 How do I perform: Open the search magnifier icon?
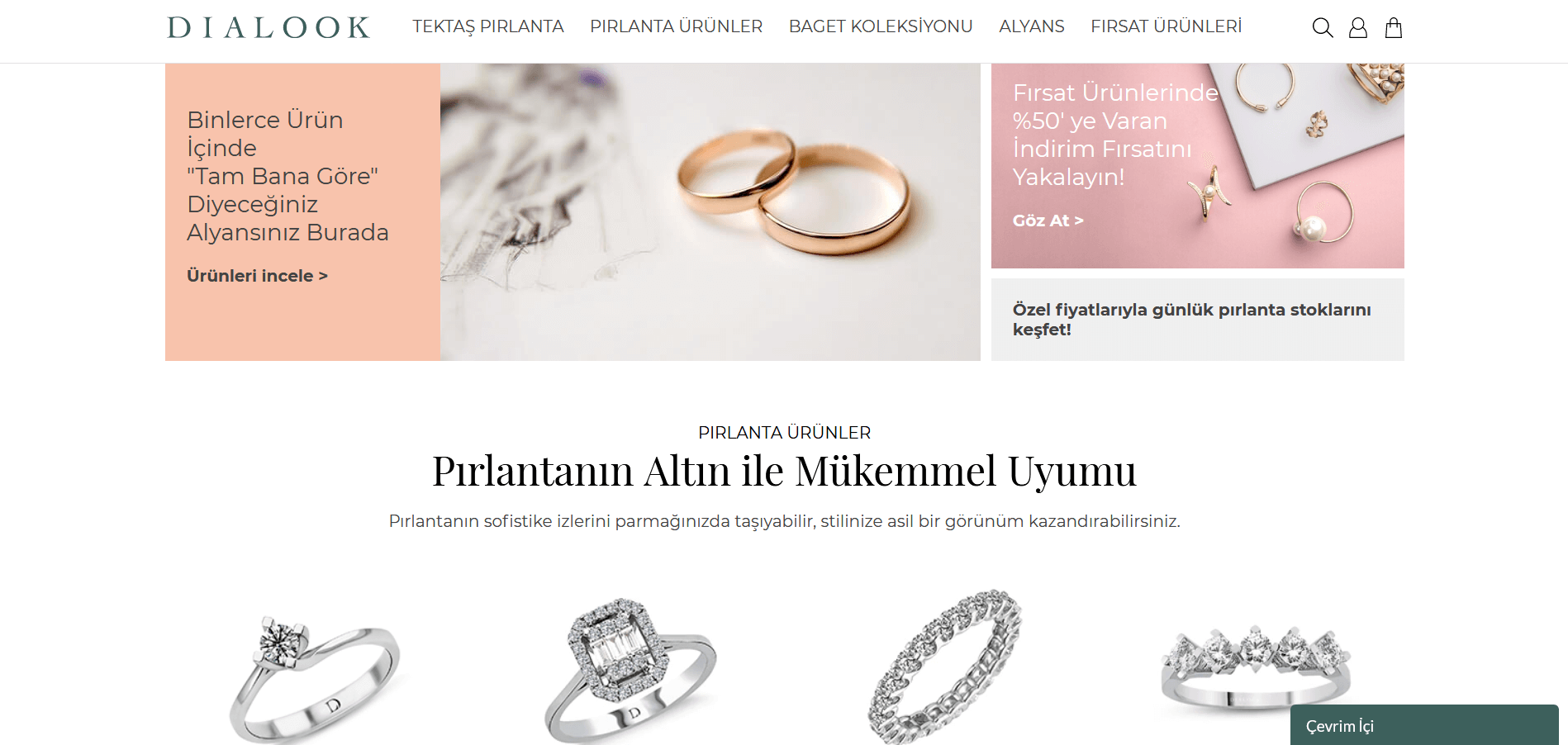[1323, 28]
